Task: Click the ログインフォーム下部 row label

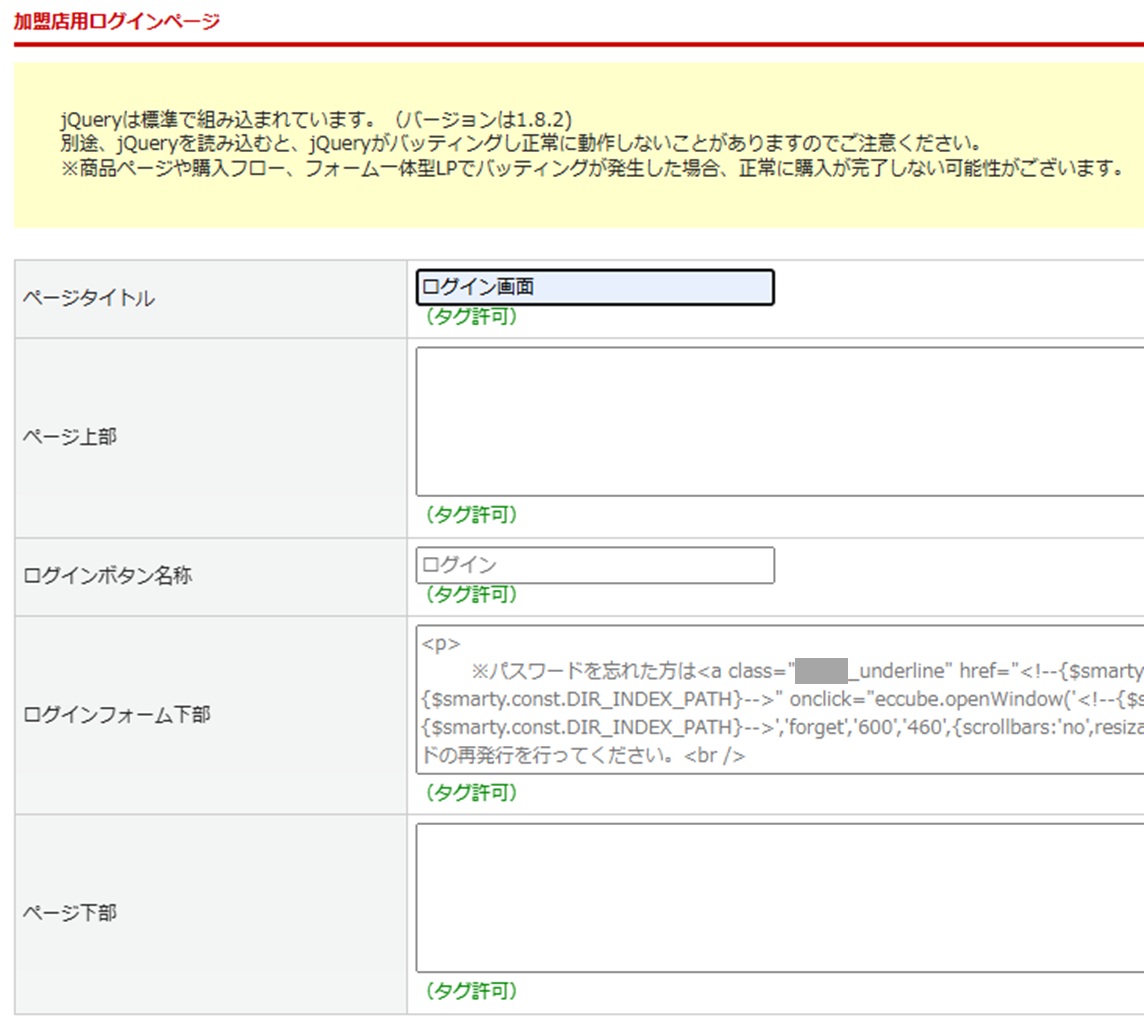Action: coord(116,715)
